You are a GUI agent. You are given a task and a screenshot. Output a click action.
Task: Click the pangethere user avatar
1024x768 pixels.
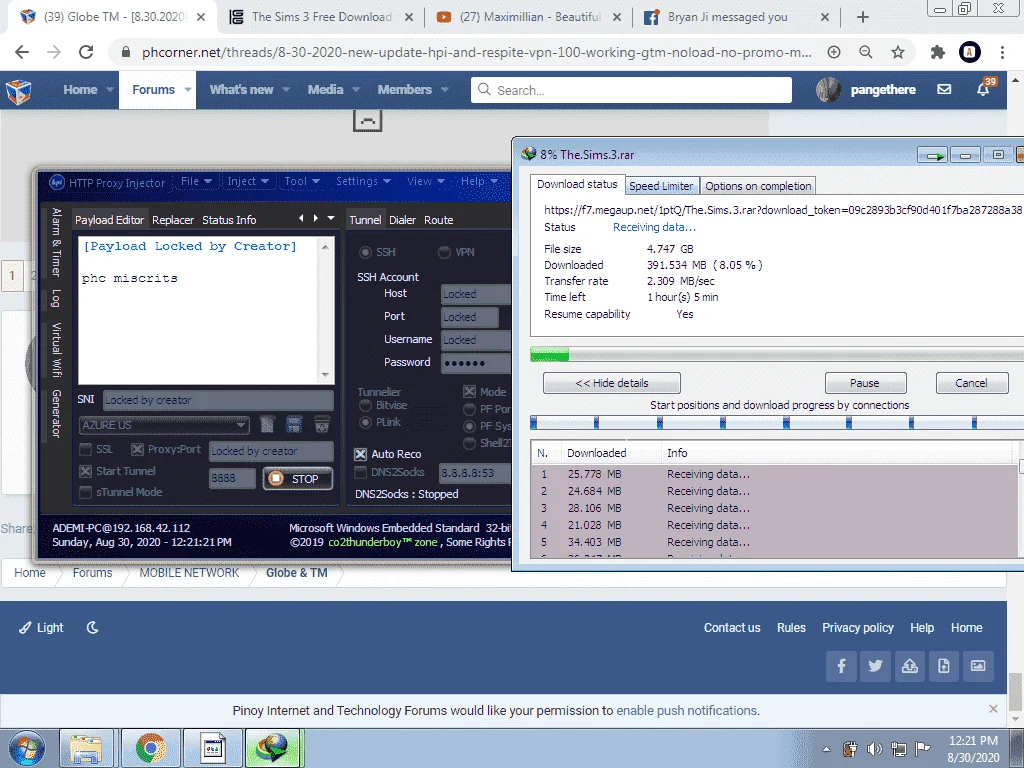coord(829,89)
